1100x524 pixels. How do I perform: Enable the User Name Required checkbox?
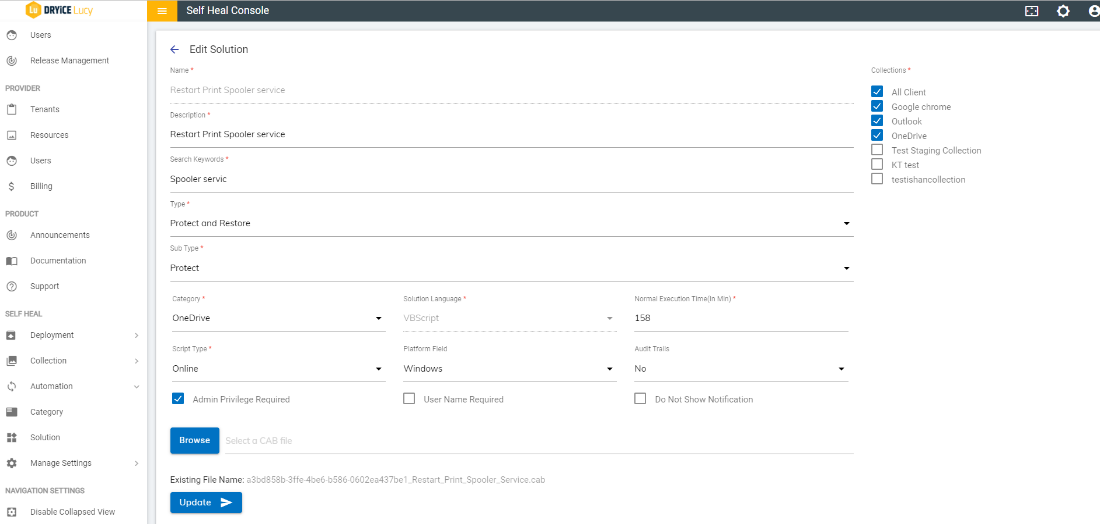click(x=409, y=399)
